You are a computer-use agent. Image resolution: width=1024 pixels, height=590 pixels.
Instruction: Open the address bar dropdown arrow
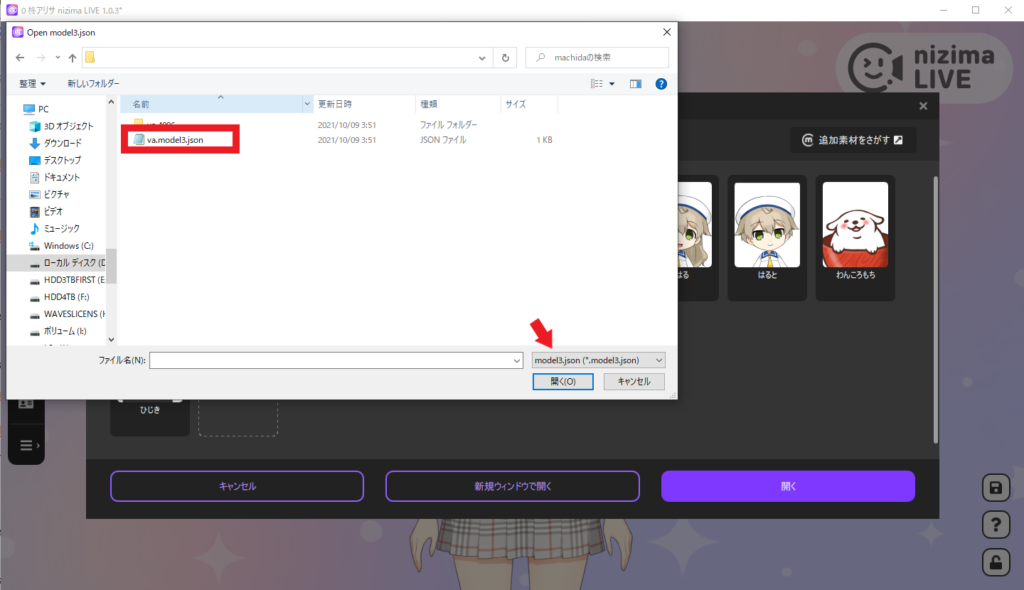(481, 57)
